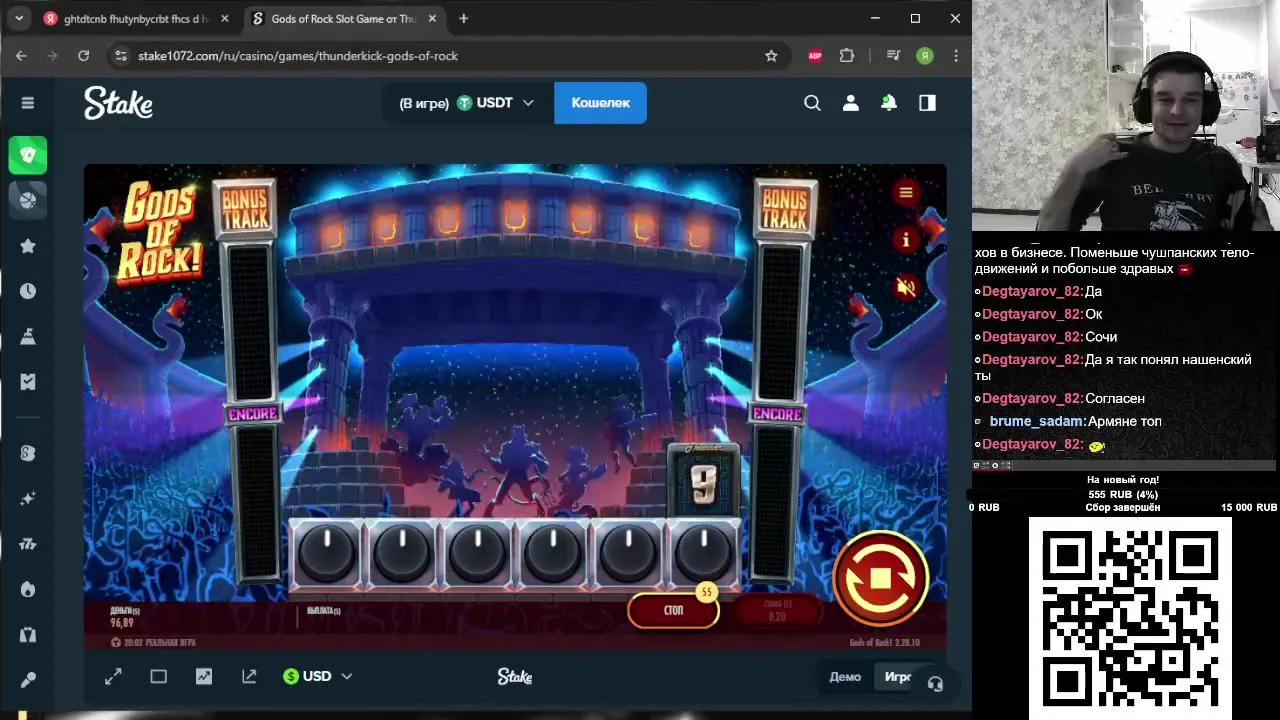Open the Stake sidebar hamburger menu

point(28,103)
